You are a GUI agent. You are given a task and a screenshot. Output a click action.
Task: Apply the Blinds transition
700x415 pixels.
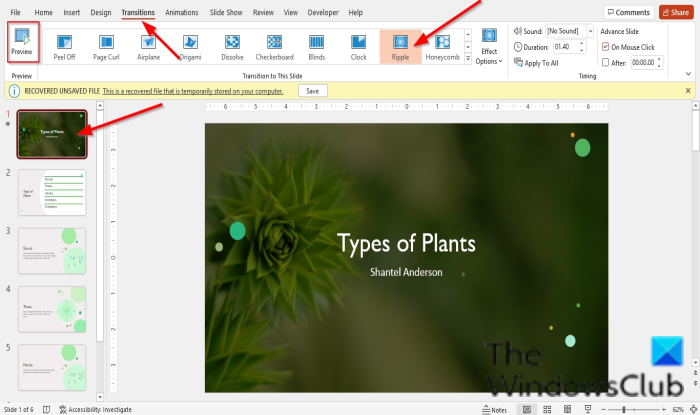pos(316,48)
